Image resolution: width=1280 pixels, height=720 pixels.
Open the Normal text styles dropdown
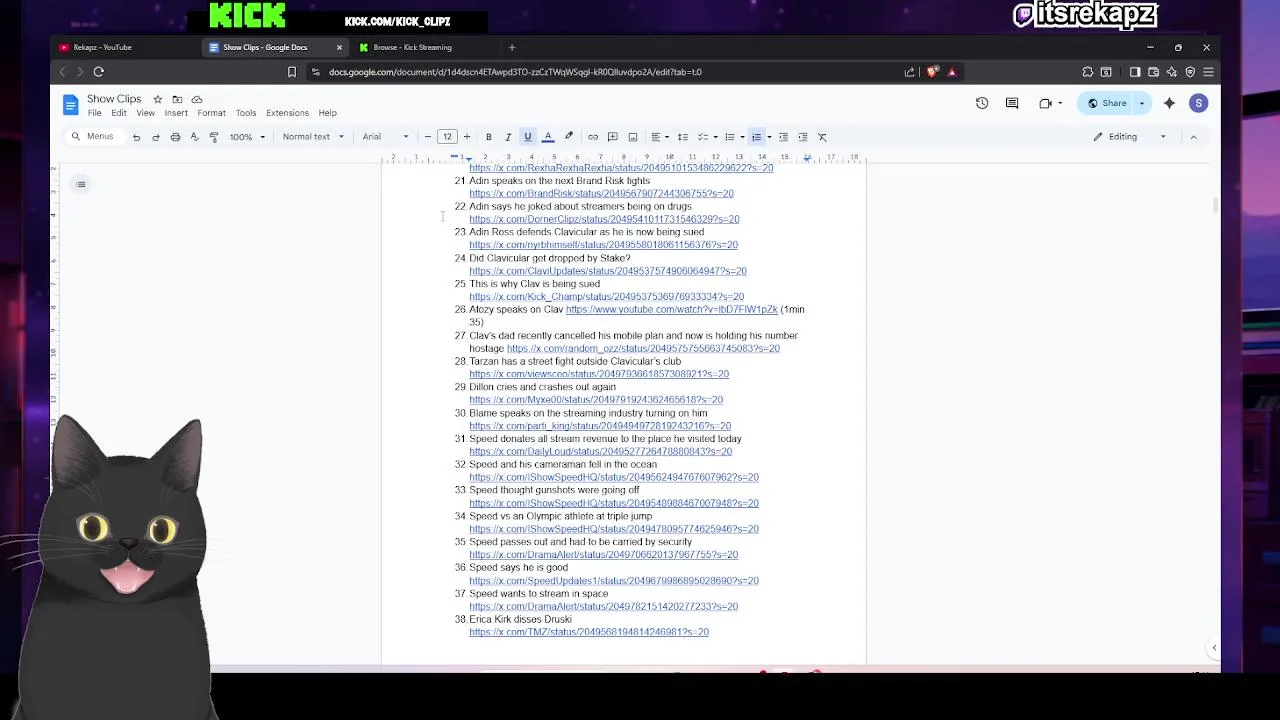(313, 137)
